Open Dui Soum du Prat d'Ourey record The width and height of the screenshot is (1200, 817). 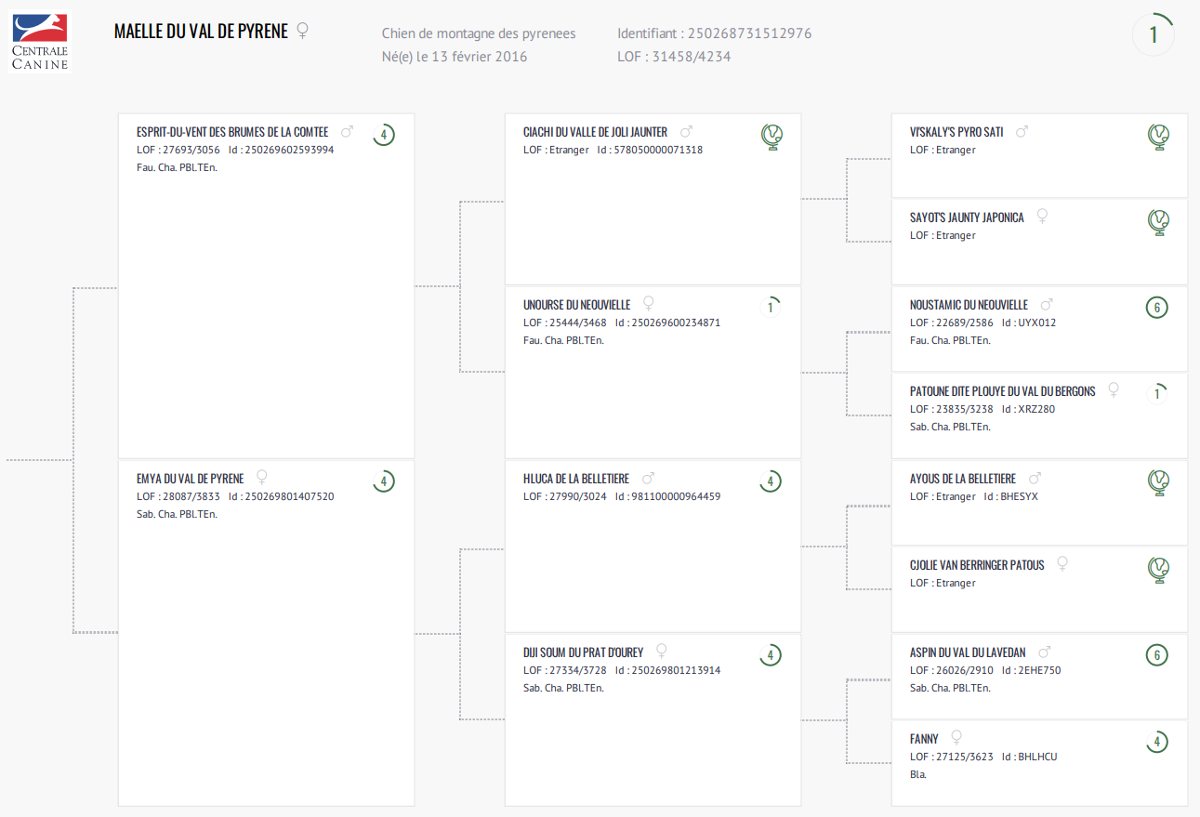(583, 653)
